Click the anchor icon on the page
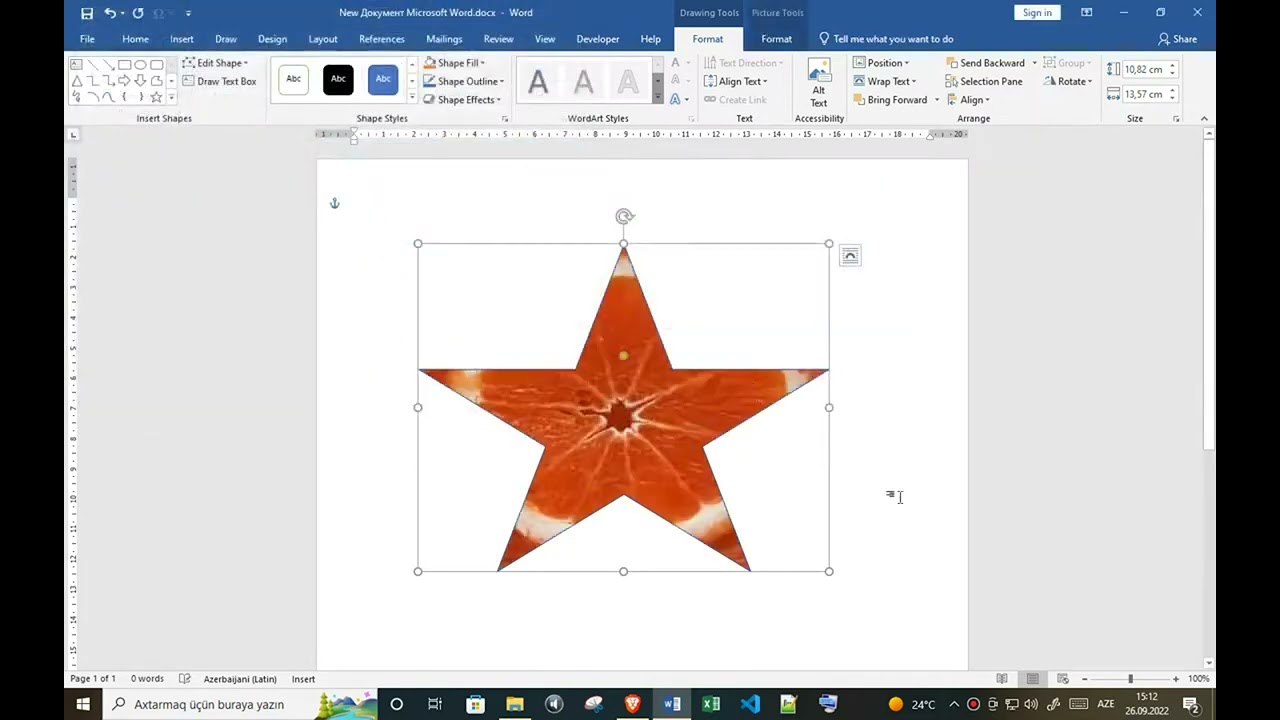This screenshot has width=1280, height=720. click(335, 203)
